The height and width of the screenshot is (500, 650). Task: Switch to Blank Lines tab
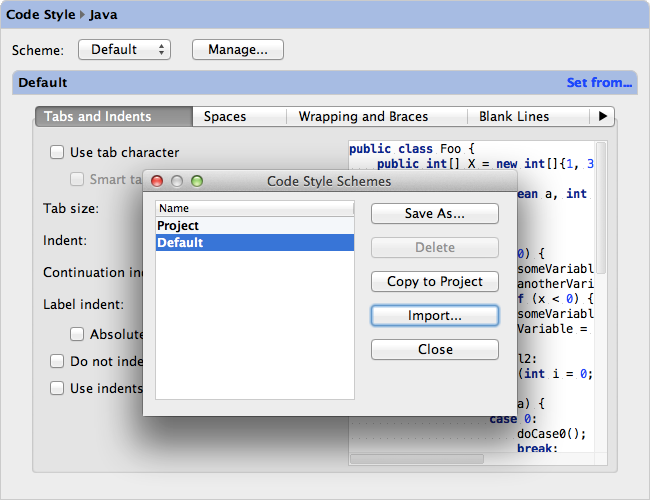[514, 116]
